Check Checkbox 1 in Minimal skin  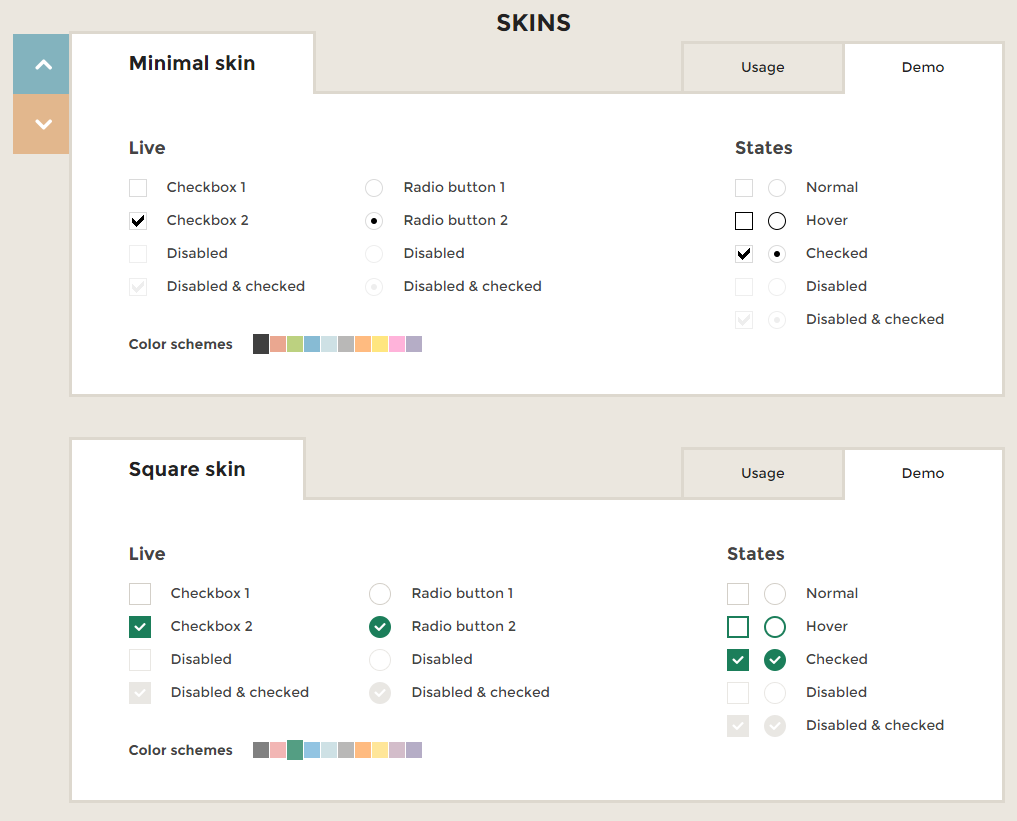pyautogui.click(x=138, y=188)
